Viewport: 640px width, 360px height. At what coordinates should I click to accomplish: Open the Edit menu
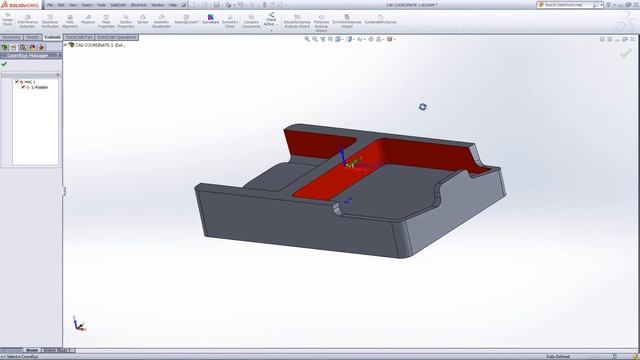click(61, 5)
